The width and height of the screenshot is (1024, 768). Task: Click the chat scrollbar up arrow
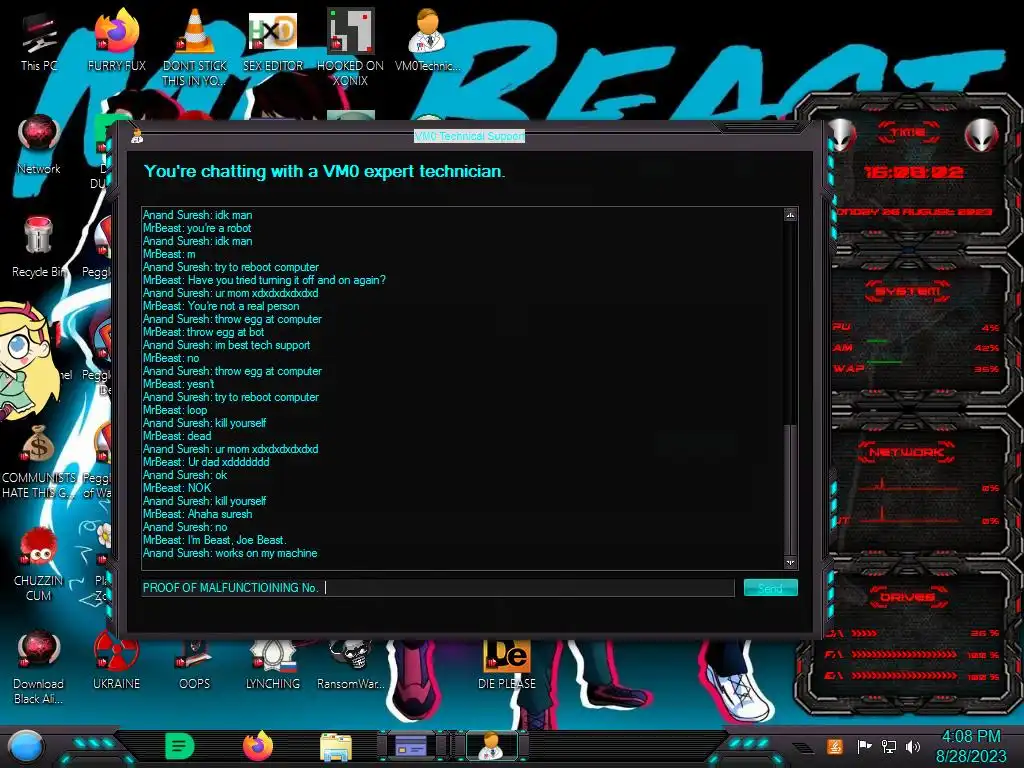pos(790,215)
